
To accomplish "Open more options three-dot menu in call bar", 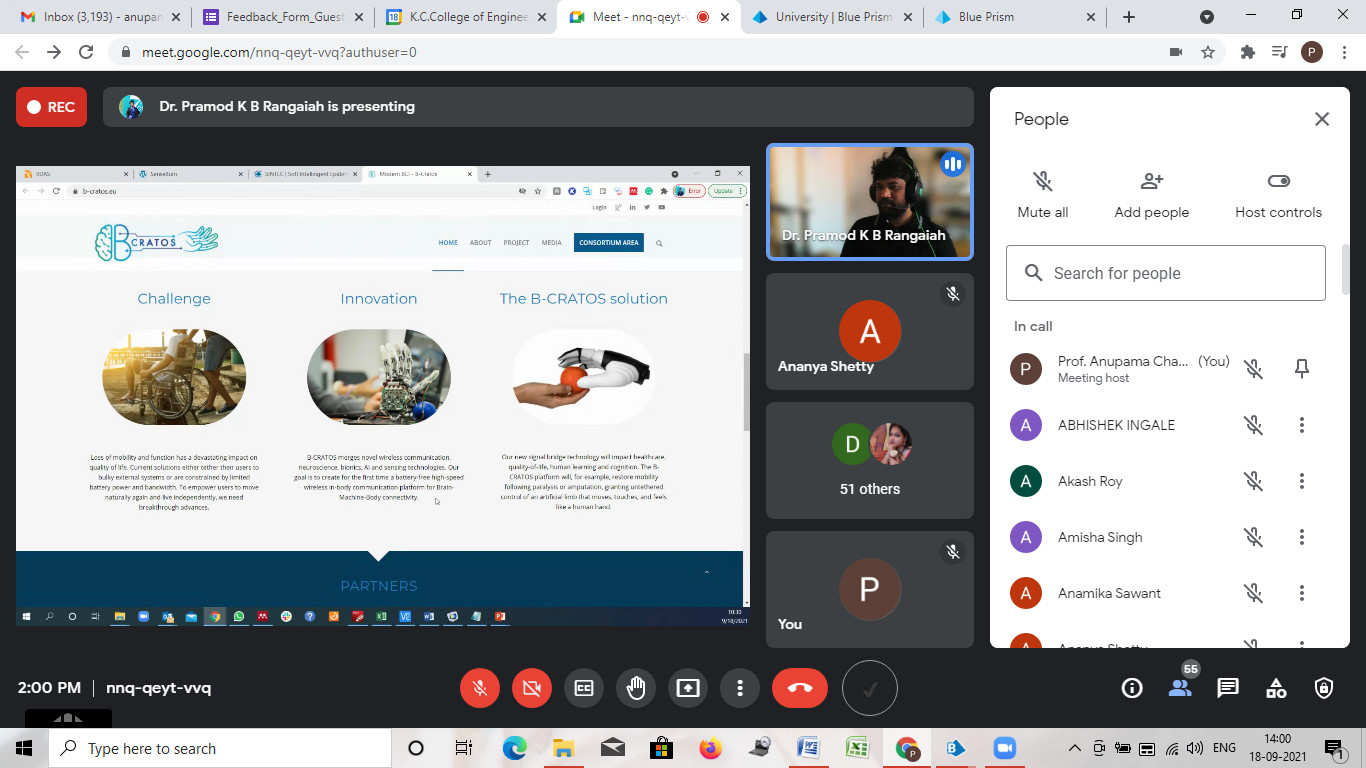I will [740, 688].
